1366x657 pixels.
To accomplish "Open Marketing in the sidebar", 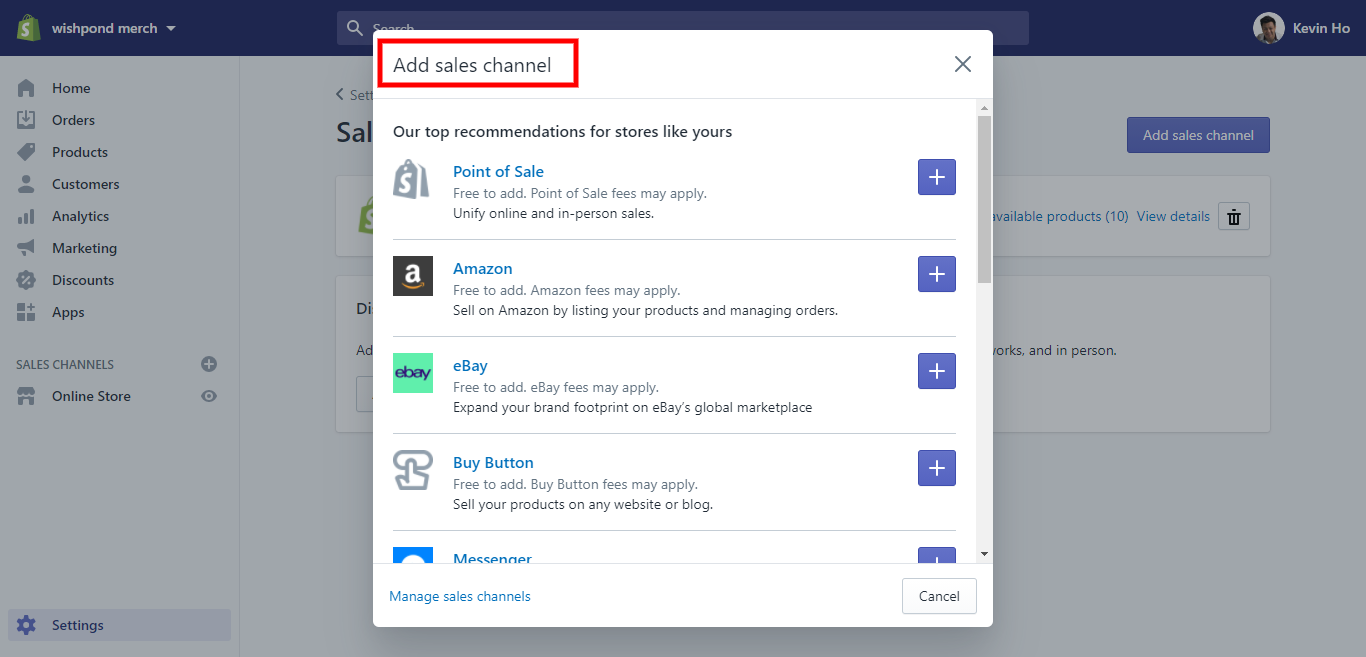I will click(84, 248).
